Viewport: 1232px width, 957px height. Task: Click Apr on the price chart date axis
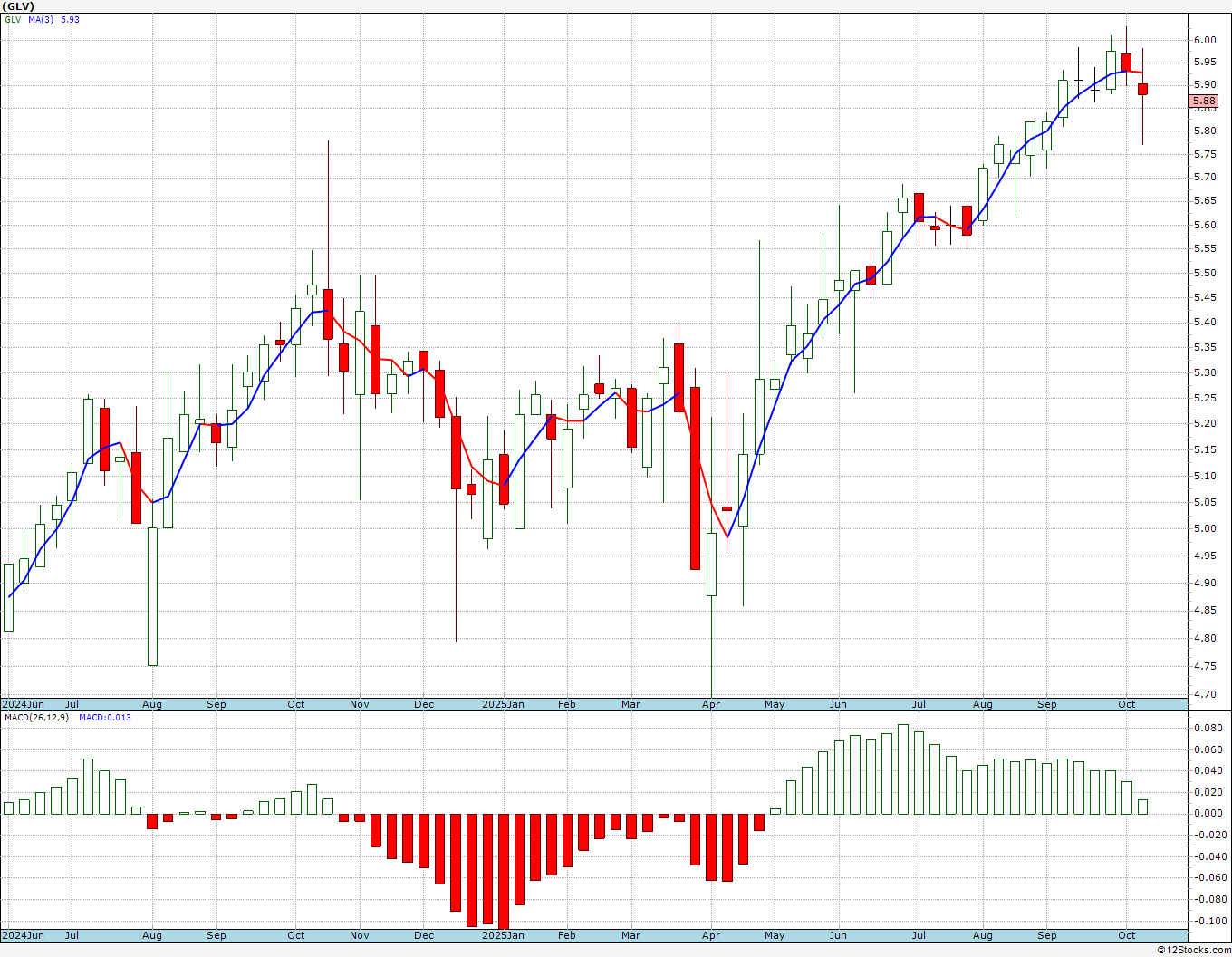click(x=711, y=704)
